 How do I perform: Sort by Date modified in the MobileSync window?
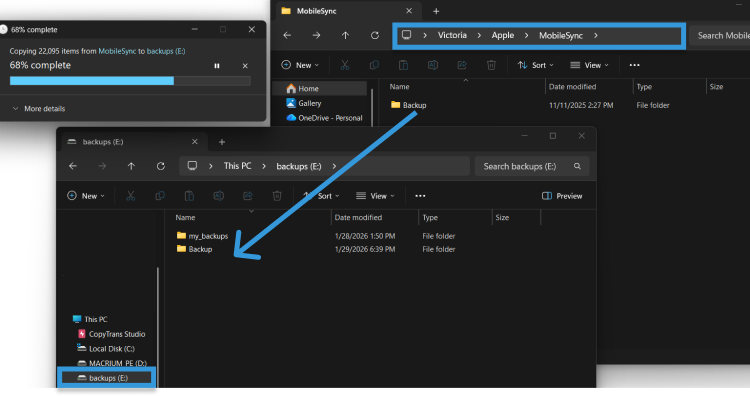[x=573, y=87]
